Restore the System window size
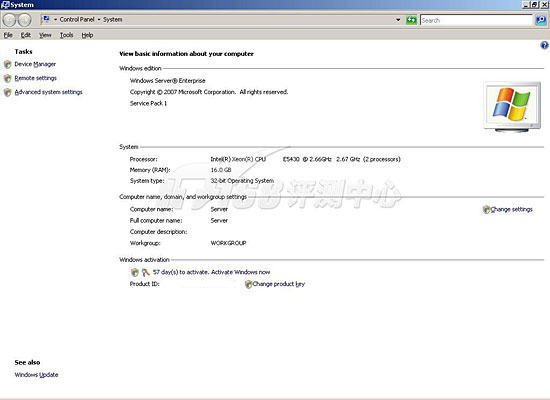 tap(534, 5)
